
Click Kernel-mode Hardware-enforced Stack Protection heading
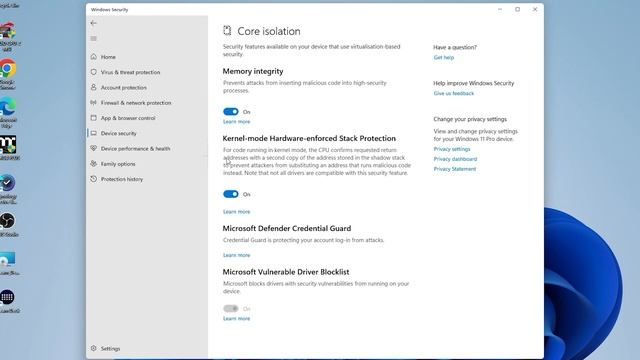click(x=309, y=138)
